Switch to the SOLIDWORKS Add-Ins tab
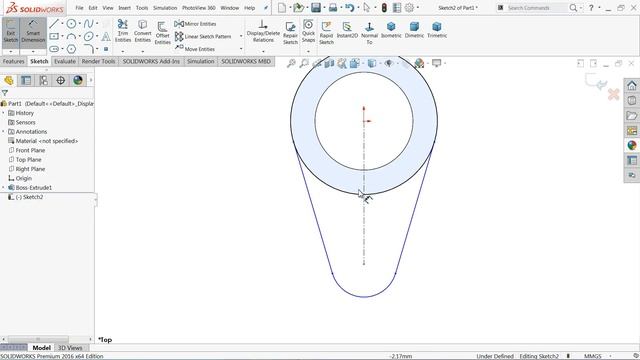640x360 pixels. (x=151, y=61)
